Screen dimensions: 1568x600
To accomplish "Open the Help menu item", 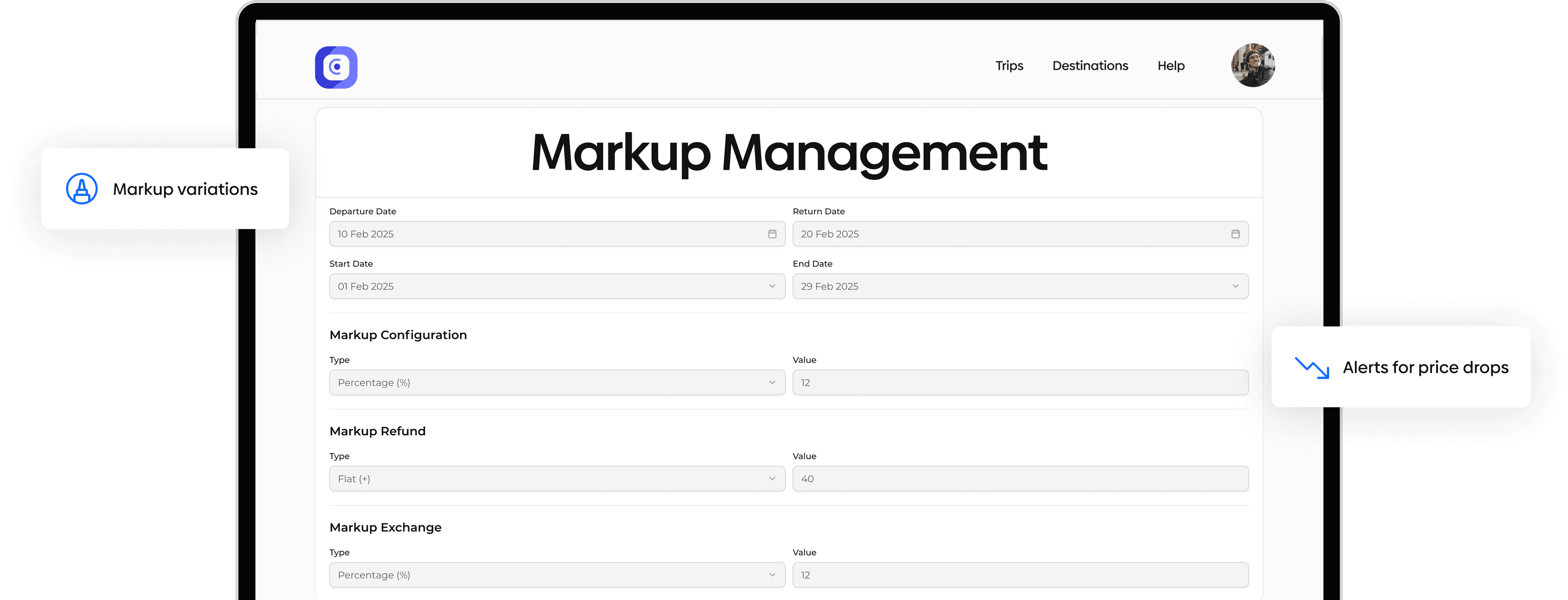I will click(x=1171, y=66).
